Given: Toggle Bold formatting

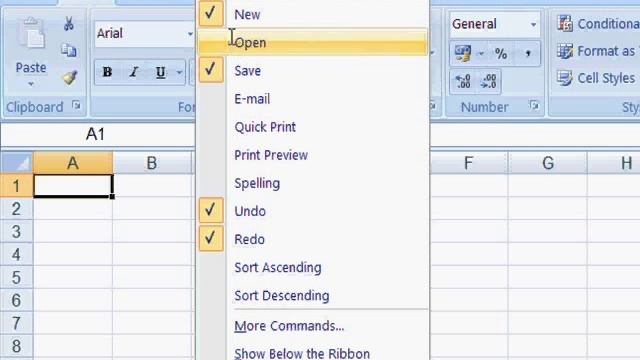Looking at the screenshot, I should point(107,72).
